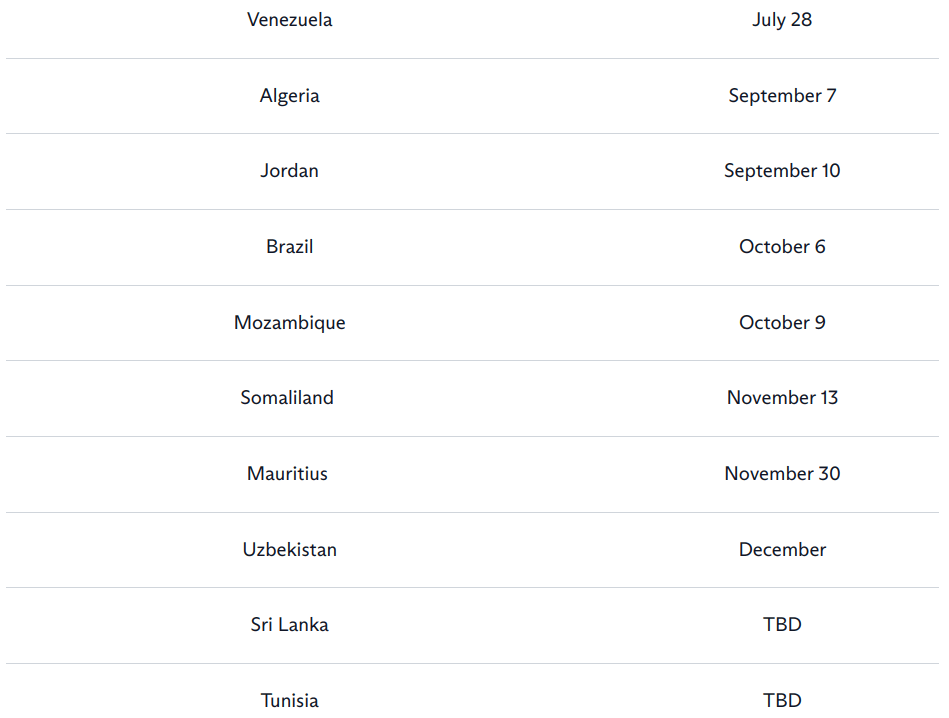Click the Mozambique country name
Screen dimensions: 949x718
(290, 323)
